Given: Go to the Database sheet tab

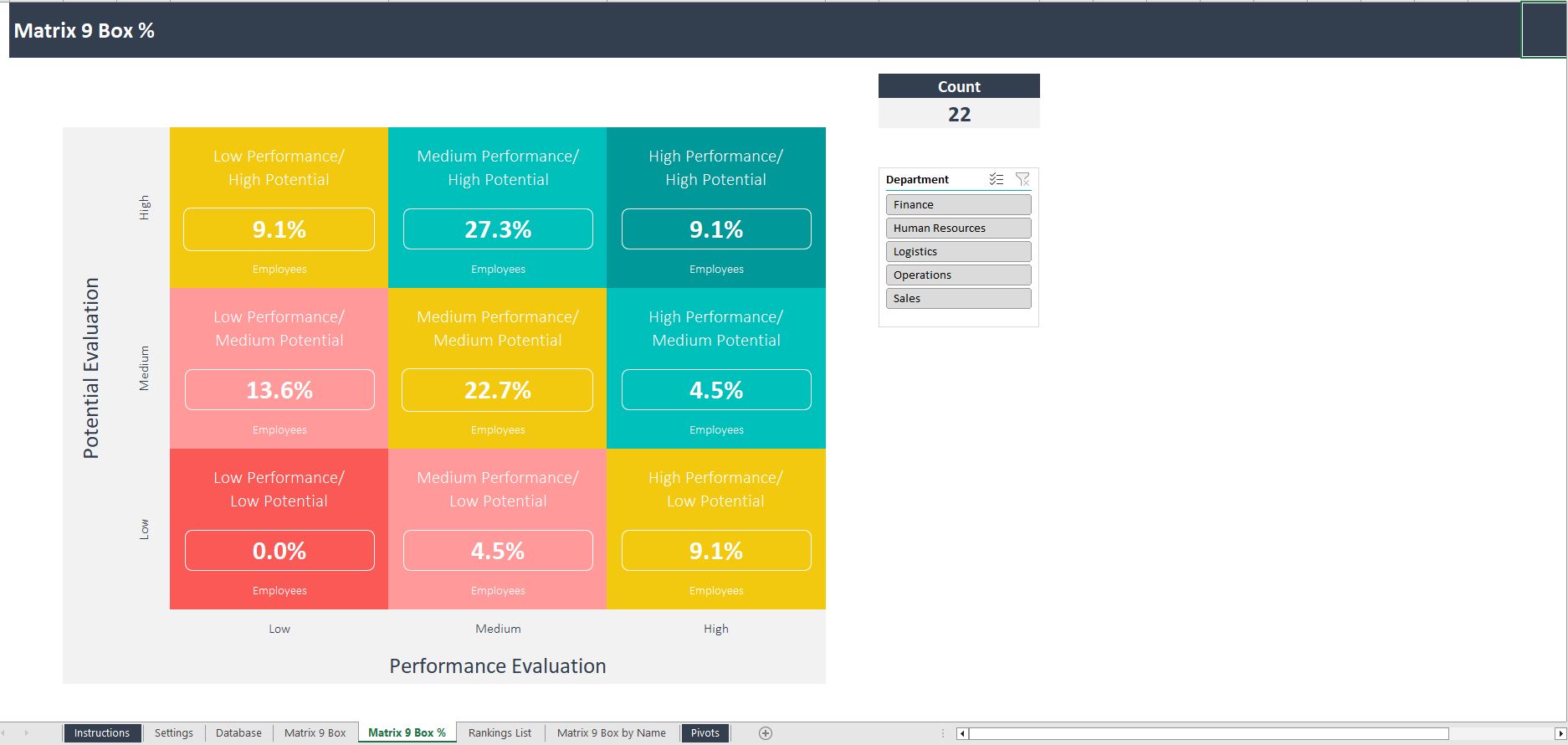Looking at the screenshot, I should (238, 733).
